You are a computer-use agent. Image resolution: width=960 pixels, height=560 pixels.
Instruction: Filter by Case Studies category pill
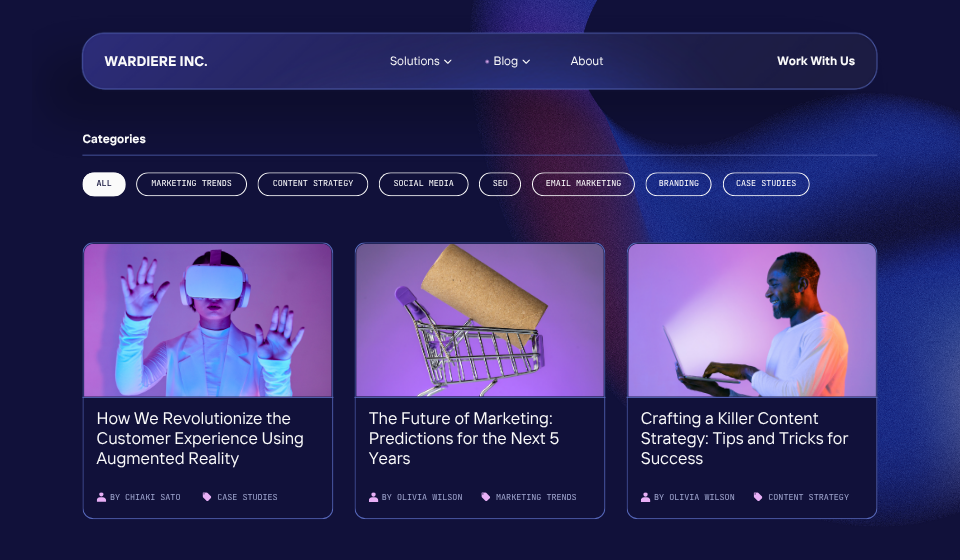point(766,184)
